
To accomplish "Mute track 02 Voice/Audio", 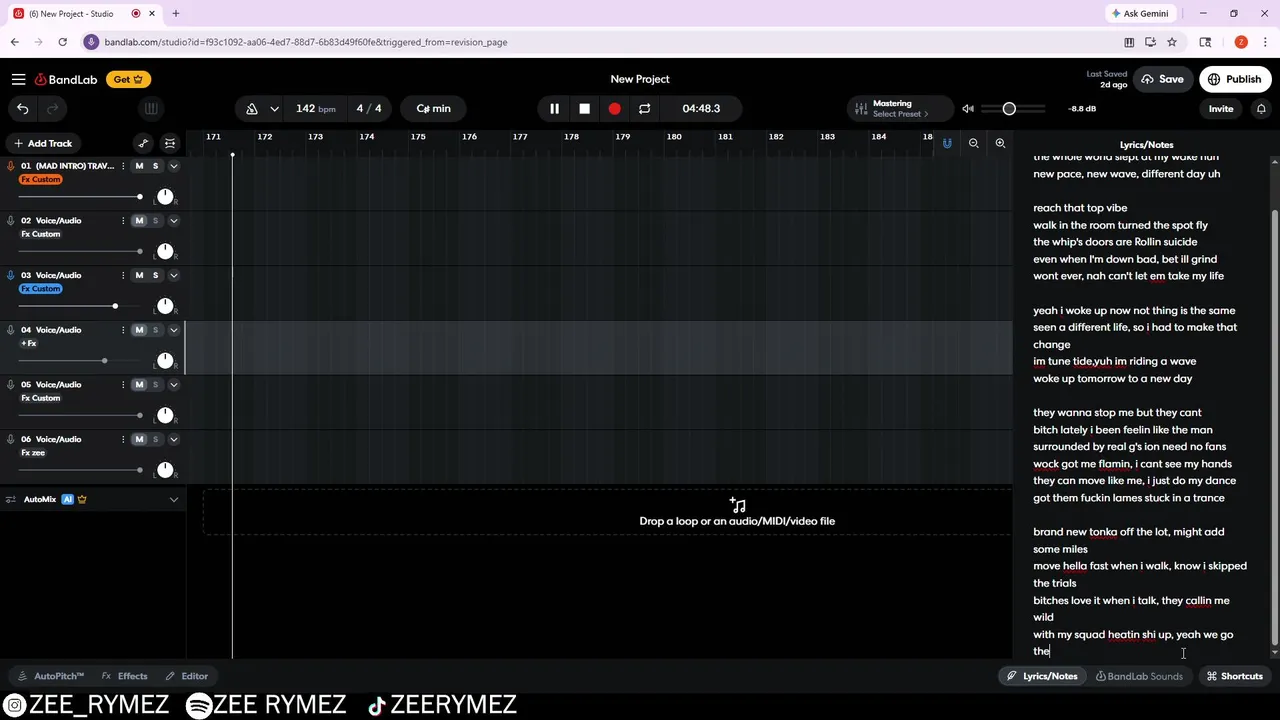I will coord(139,221).
